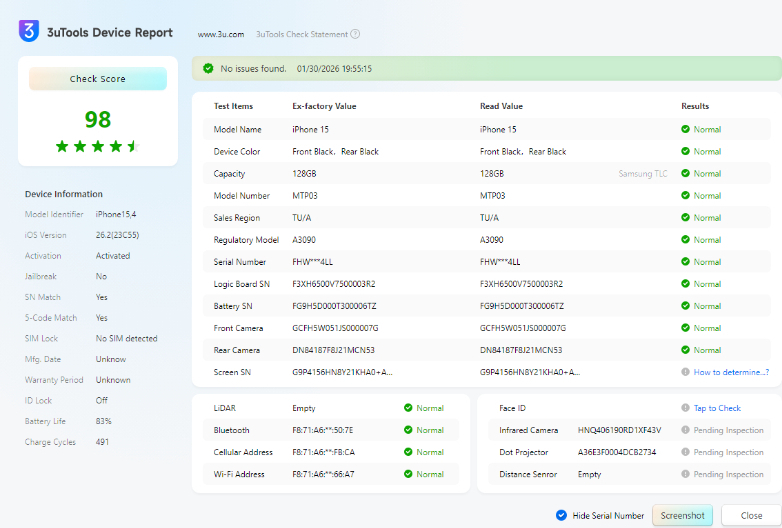Close the device report dialog

[751, 516]
